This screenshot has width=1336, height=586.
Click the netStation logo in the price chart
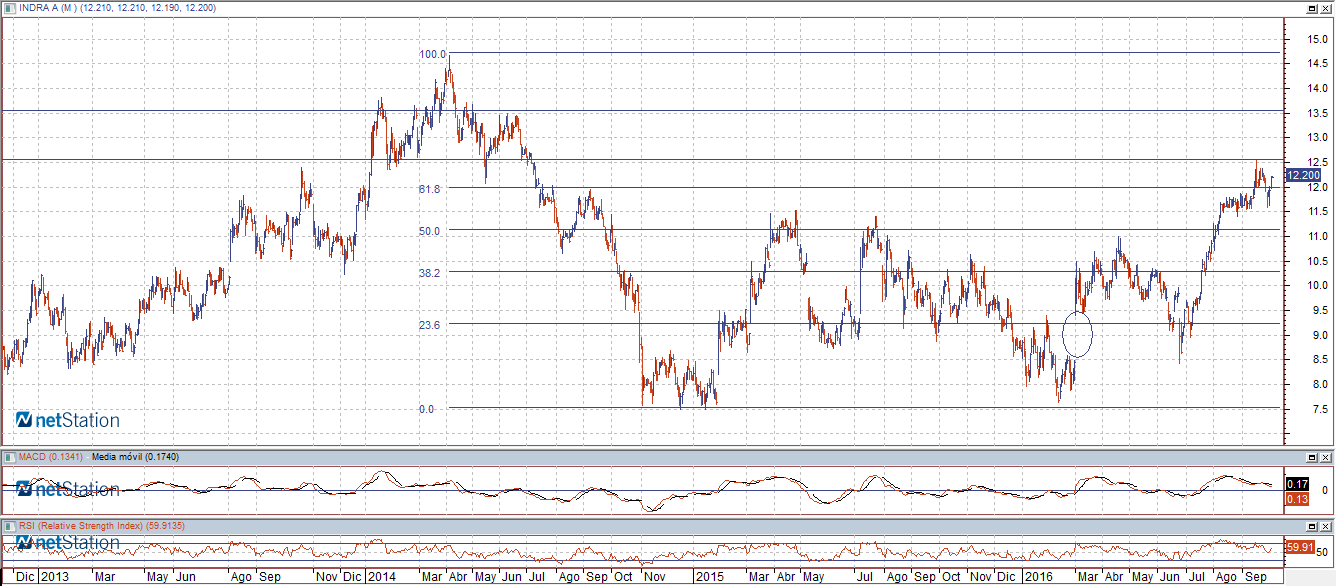(x=68, y=420)
